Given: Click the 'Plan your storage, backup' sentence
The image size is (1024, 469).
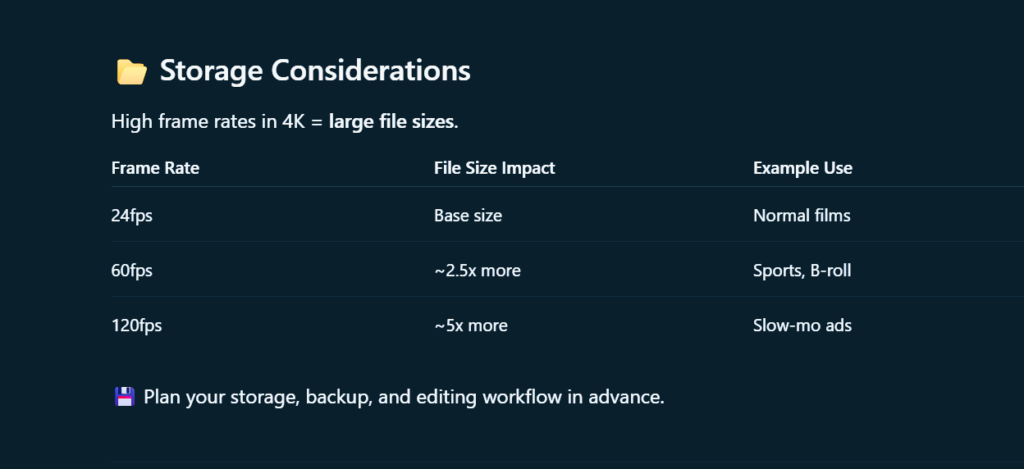Looking at the screenshot, I should [x=404, y=397].
